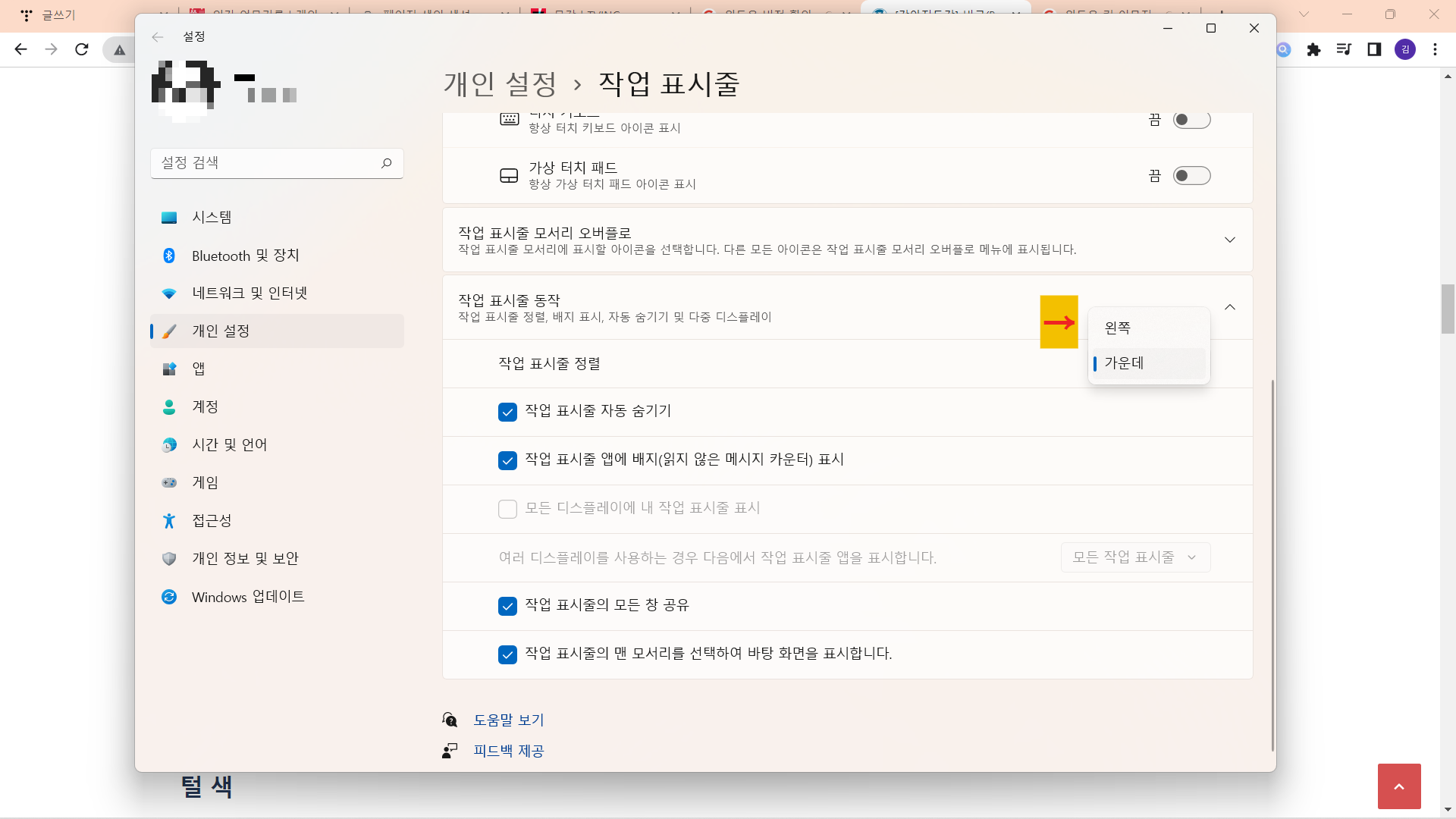Uncheck 작업 표시줄의 모든 창 공유 checkbox
Viewport: 1456px width, 819px height.
(507, 606)
